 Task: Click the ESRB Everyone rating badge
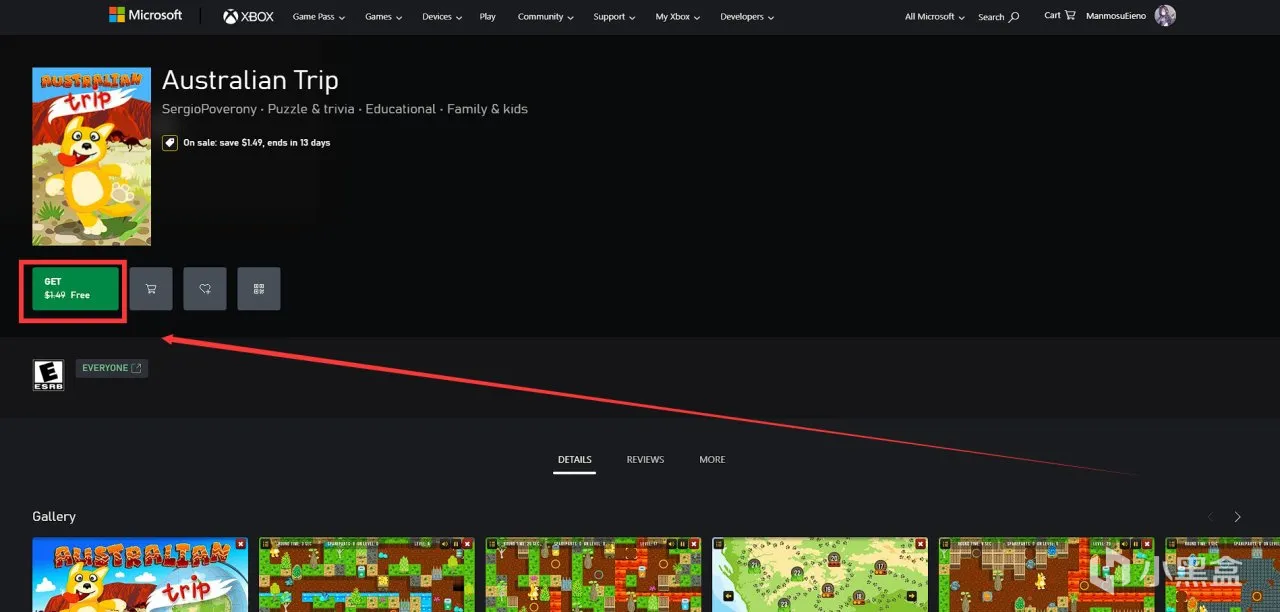click(x=48, y=375)
